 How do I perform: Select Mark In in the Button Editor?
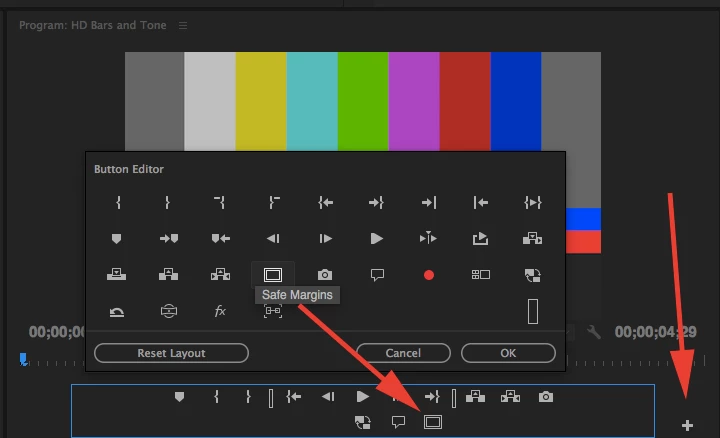click(x=118, y=202)
